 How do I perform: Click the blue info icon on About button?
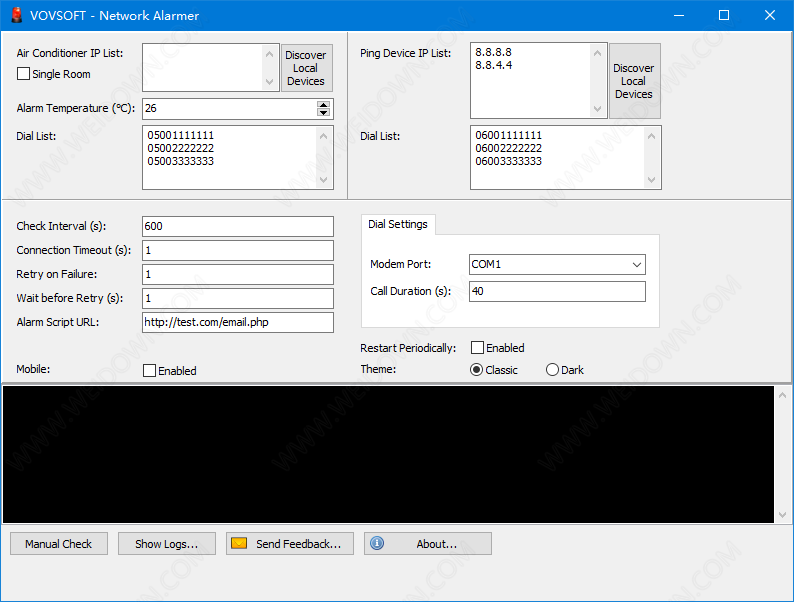(377, 543)
